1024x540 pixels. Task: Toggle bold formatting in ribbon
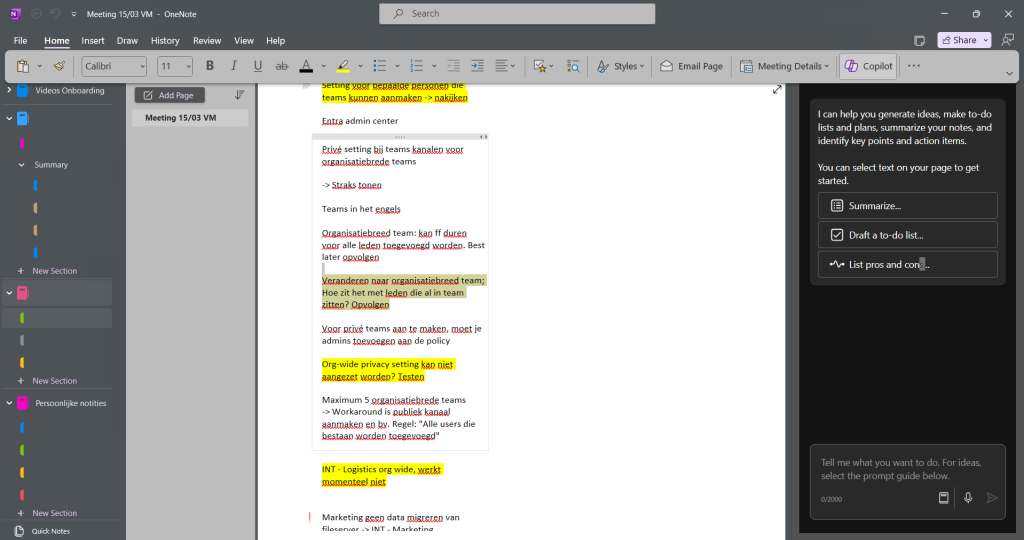210,66
